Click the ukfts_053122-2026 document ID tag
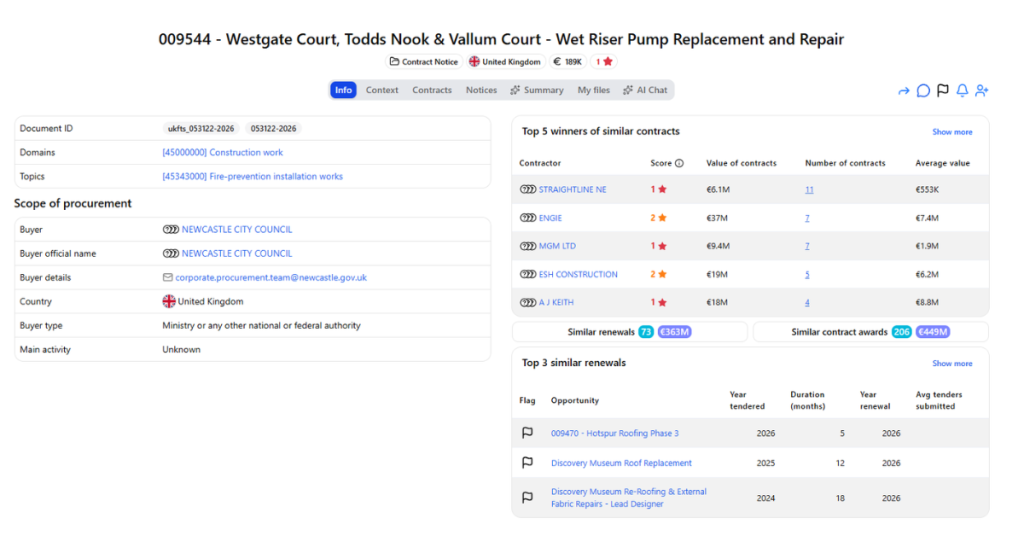Viewport: 1024px width, 536px height. click(x=201, y=129)
